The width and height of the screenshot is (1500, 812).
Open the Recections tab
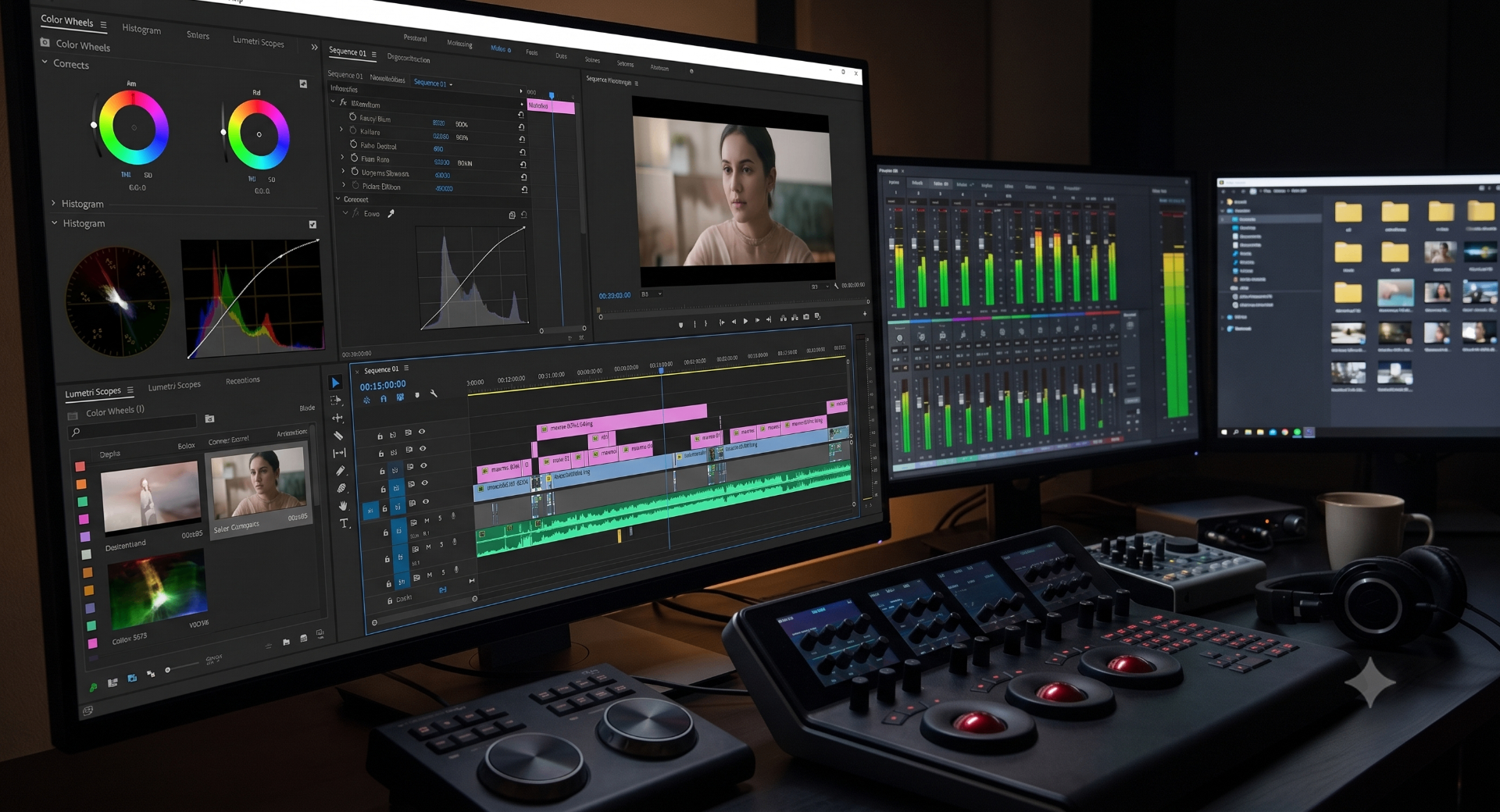pos(243,380)
